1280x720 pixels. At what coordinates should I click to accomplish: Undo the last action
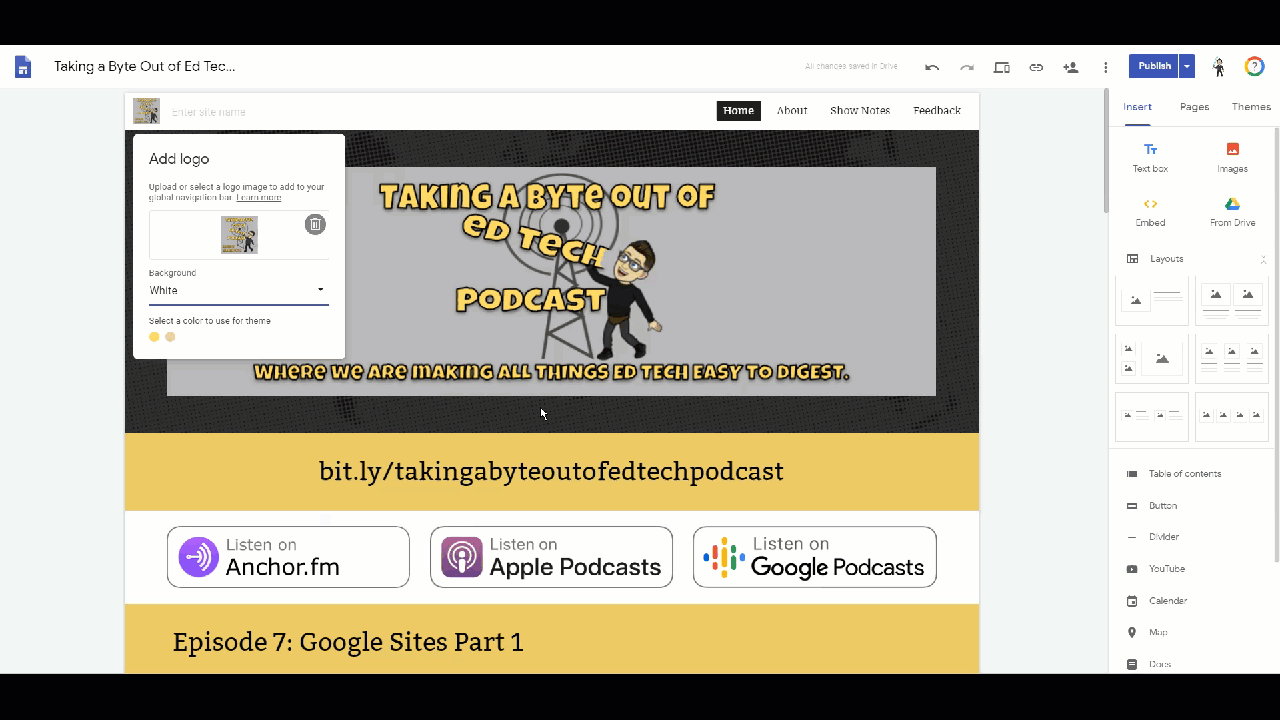pos(932,67)
